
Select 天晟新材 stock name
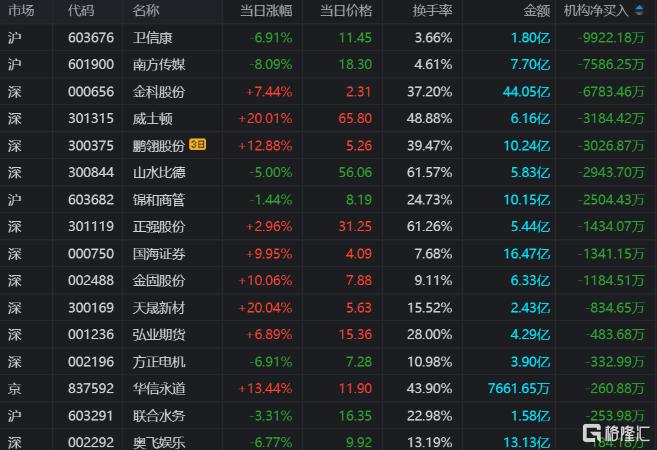[159, 308]
